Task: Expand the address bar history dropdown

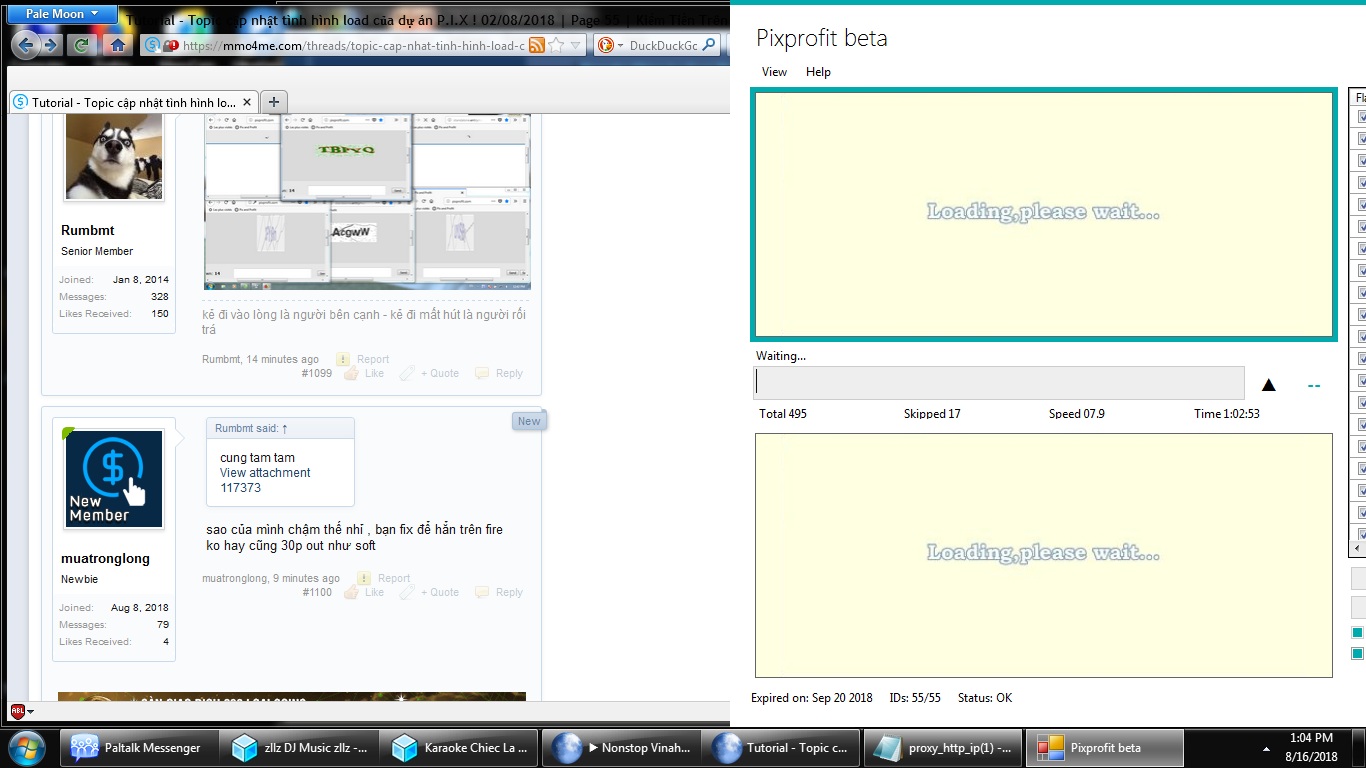Action: [x=577, y=45]
